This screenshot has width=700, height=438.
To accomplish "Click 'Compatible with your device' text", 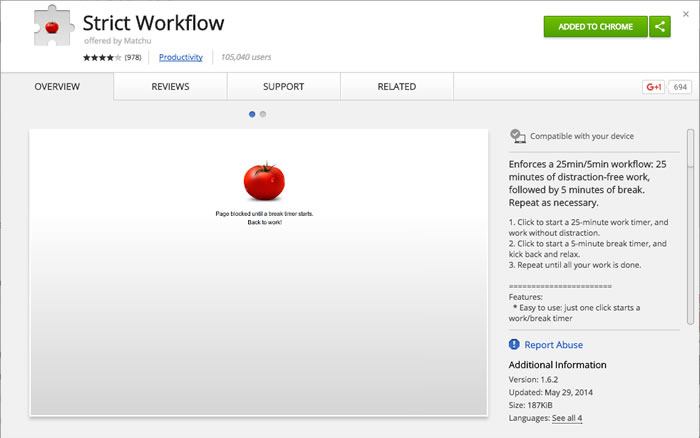I will [582, 136].
